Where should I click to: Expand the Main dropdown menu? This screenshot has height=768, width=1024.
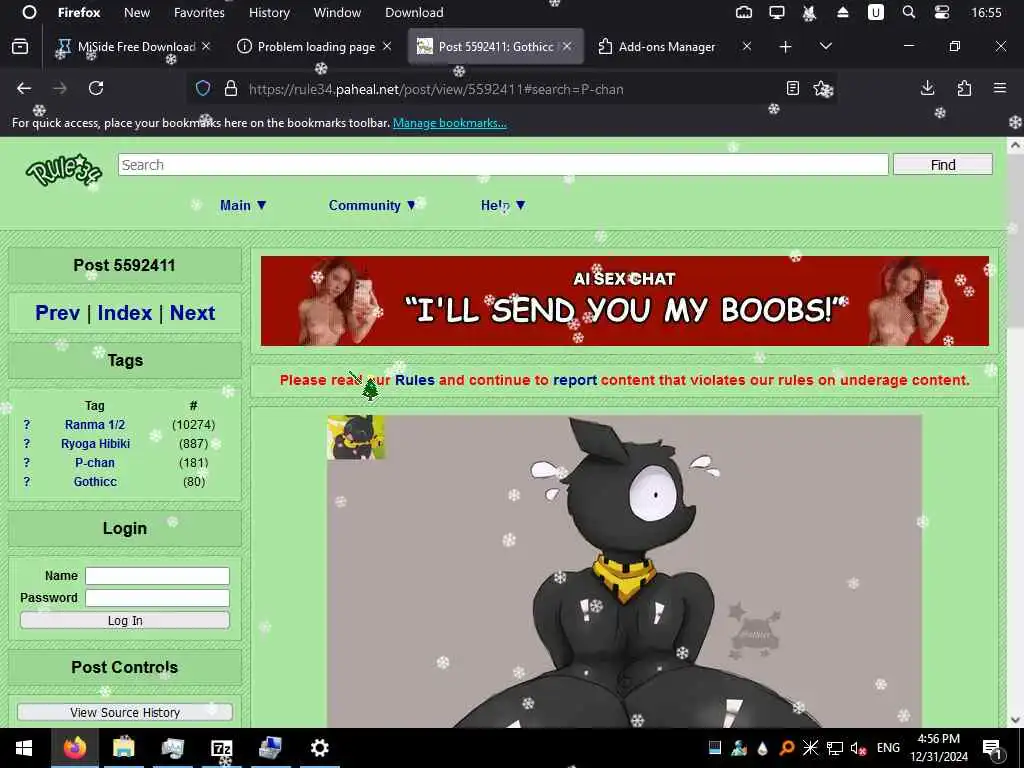pos(243,205)
